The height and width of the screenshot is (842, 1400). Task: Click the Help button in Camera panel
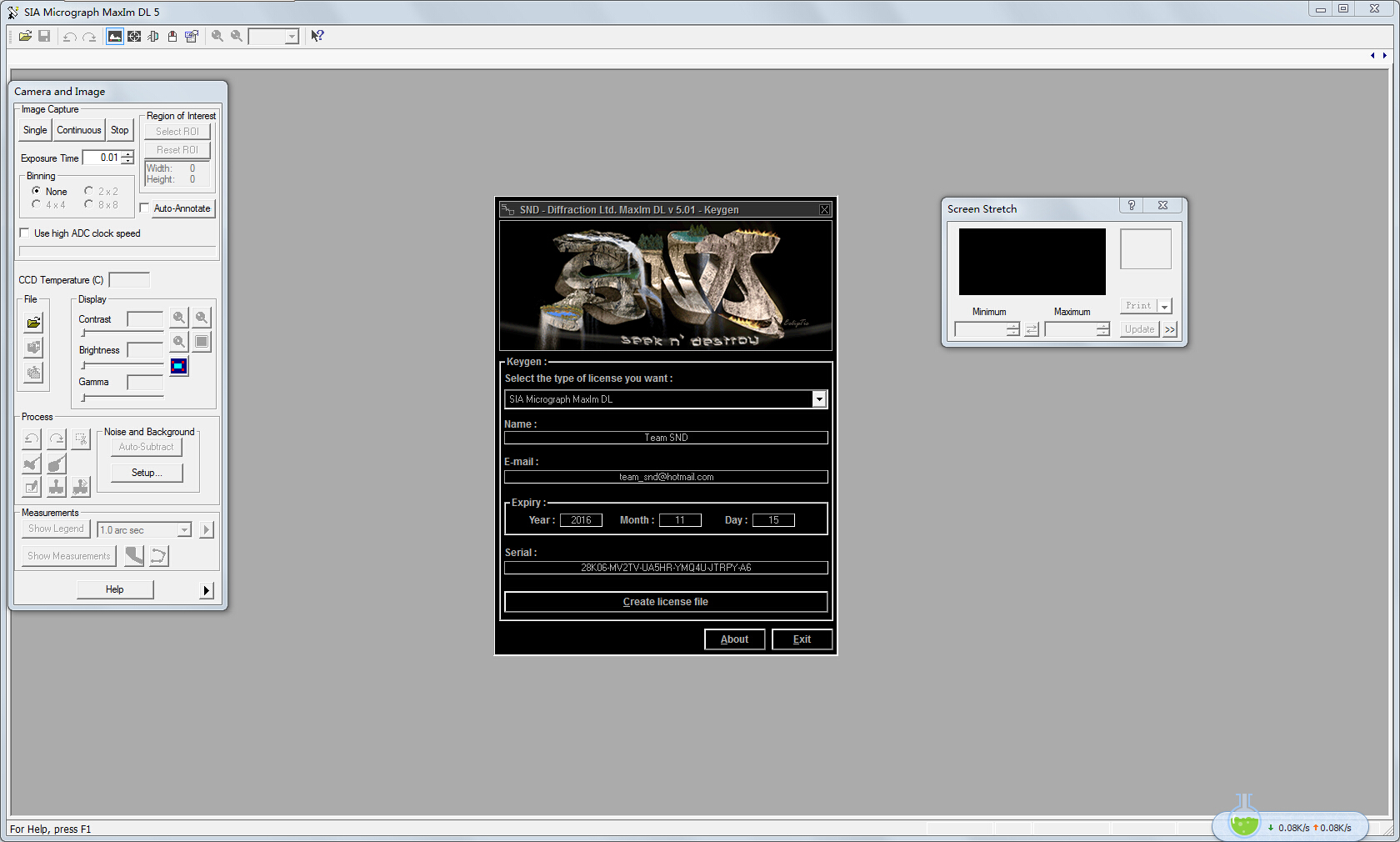click(115, 589)
